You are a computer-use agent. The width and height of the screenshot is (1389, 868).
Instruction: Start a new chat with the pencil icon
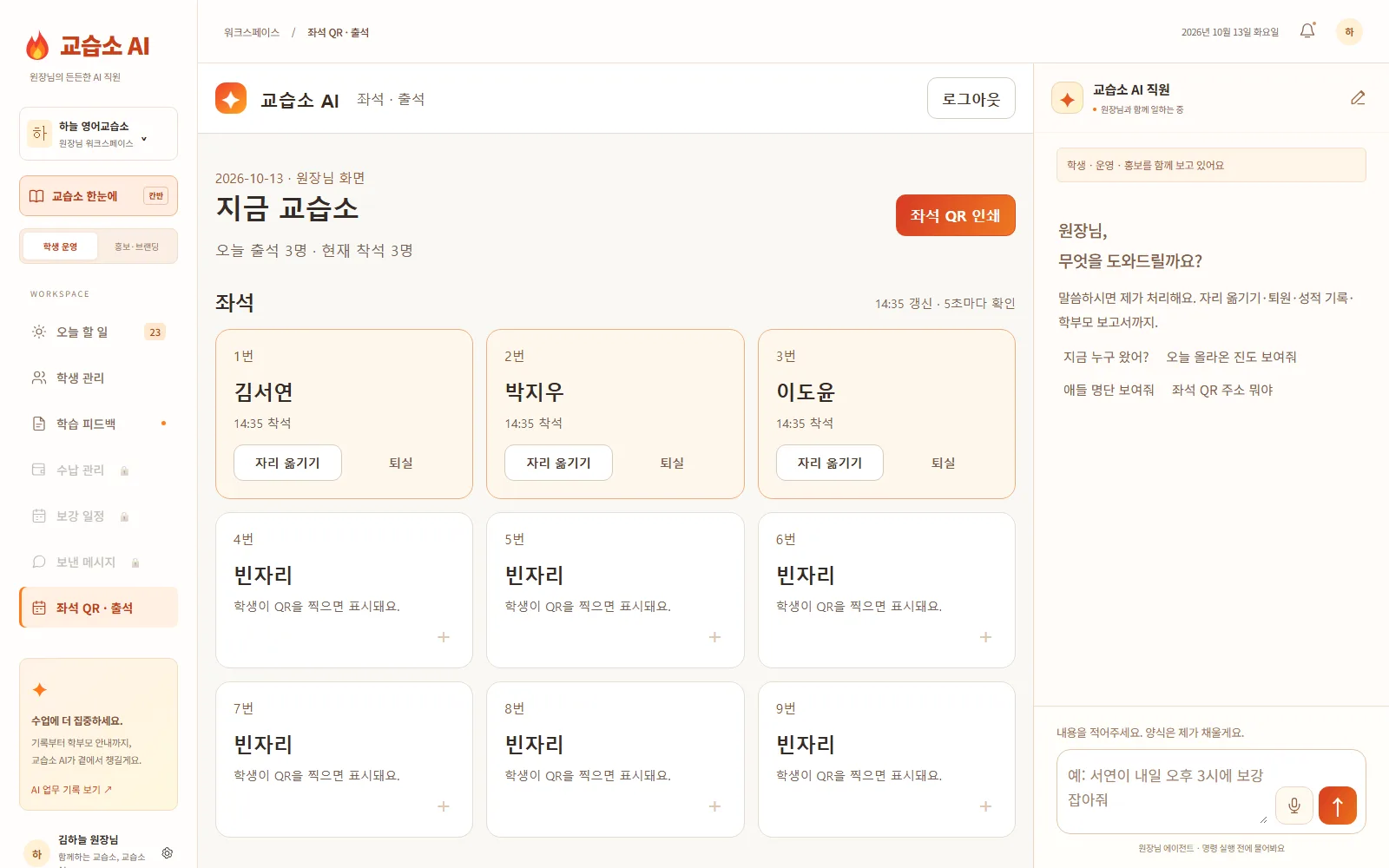click(1358, 98)
